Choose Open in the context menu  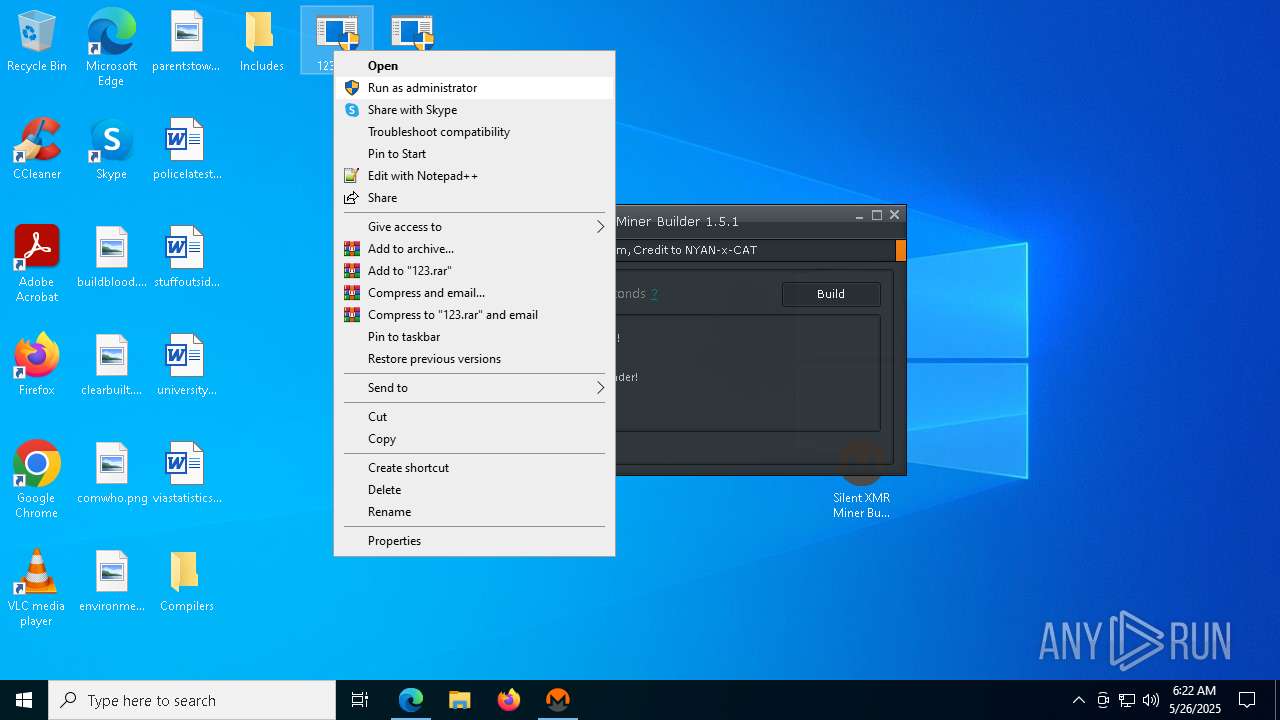[x=474, y=66]
